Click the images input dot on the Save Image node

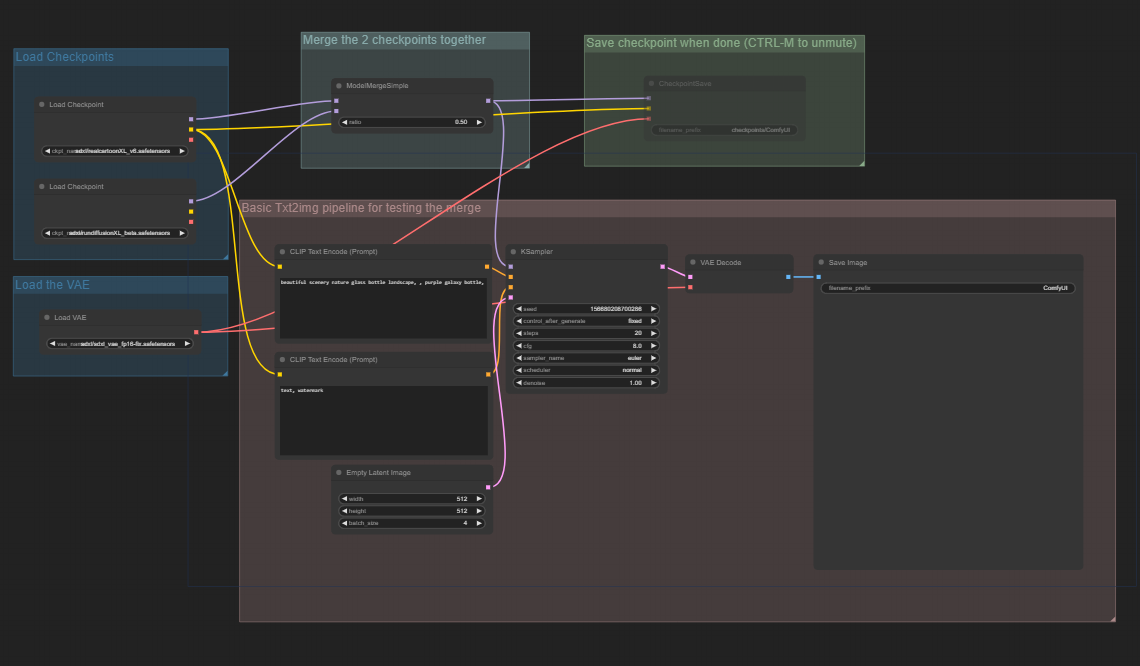tap(818, 277)
